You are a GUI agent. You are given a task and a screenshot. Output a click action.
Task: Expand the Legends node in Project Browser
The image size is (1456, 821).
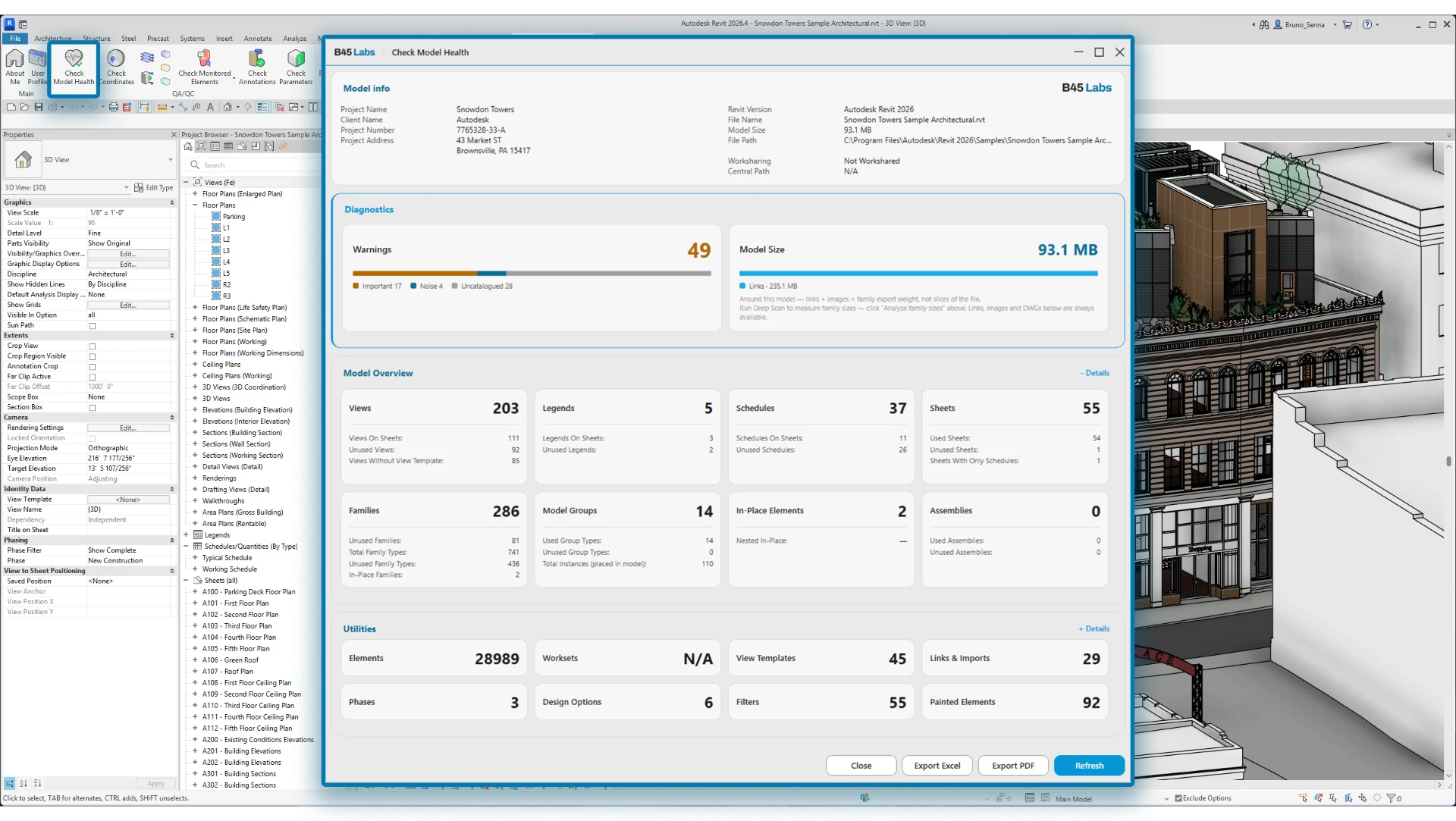[x=186, y=535]
